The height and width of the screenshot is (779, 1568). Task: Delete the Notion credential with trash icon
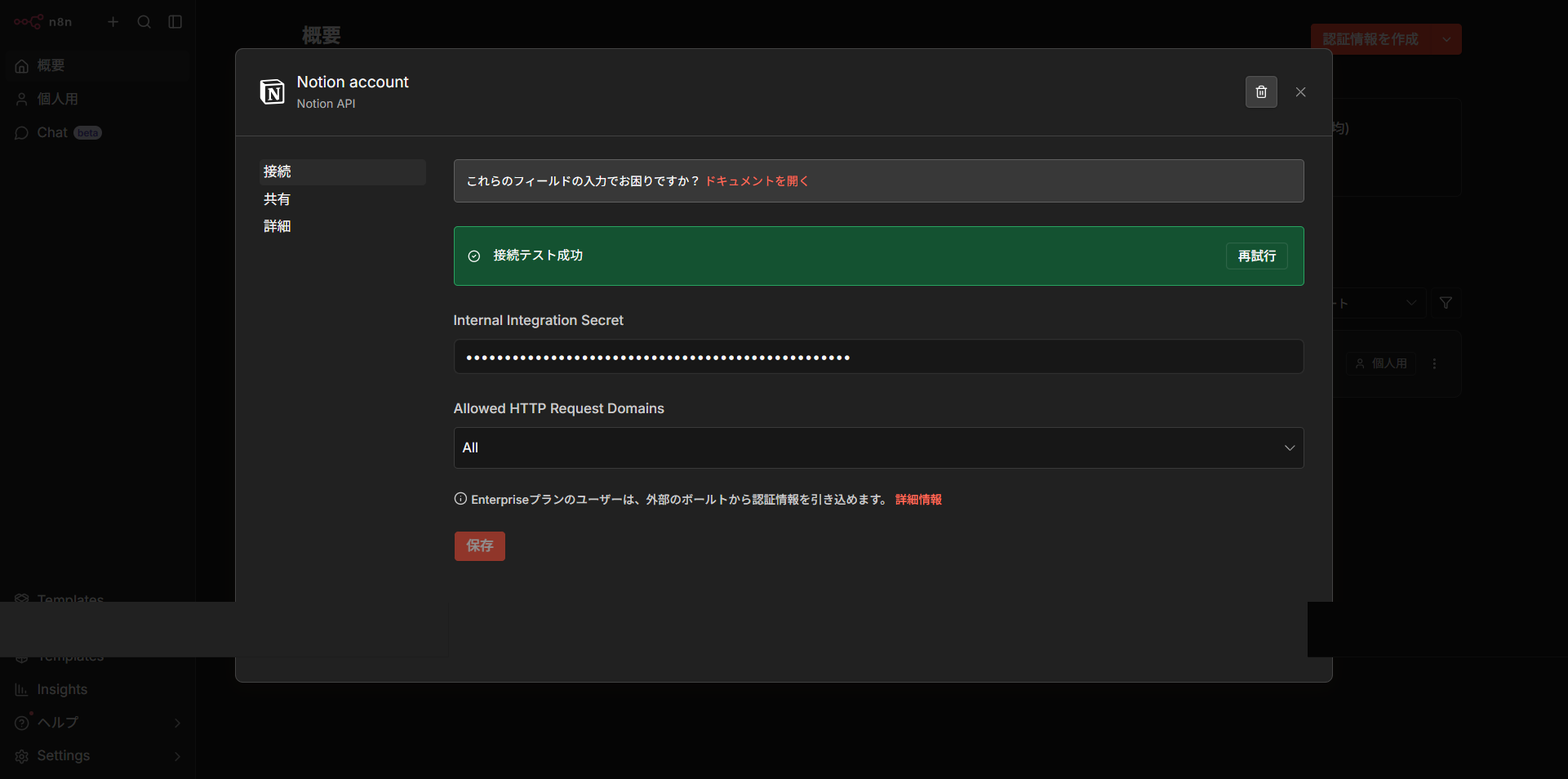tap(1261, 92)
